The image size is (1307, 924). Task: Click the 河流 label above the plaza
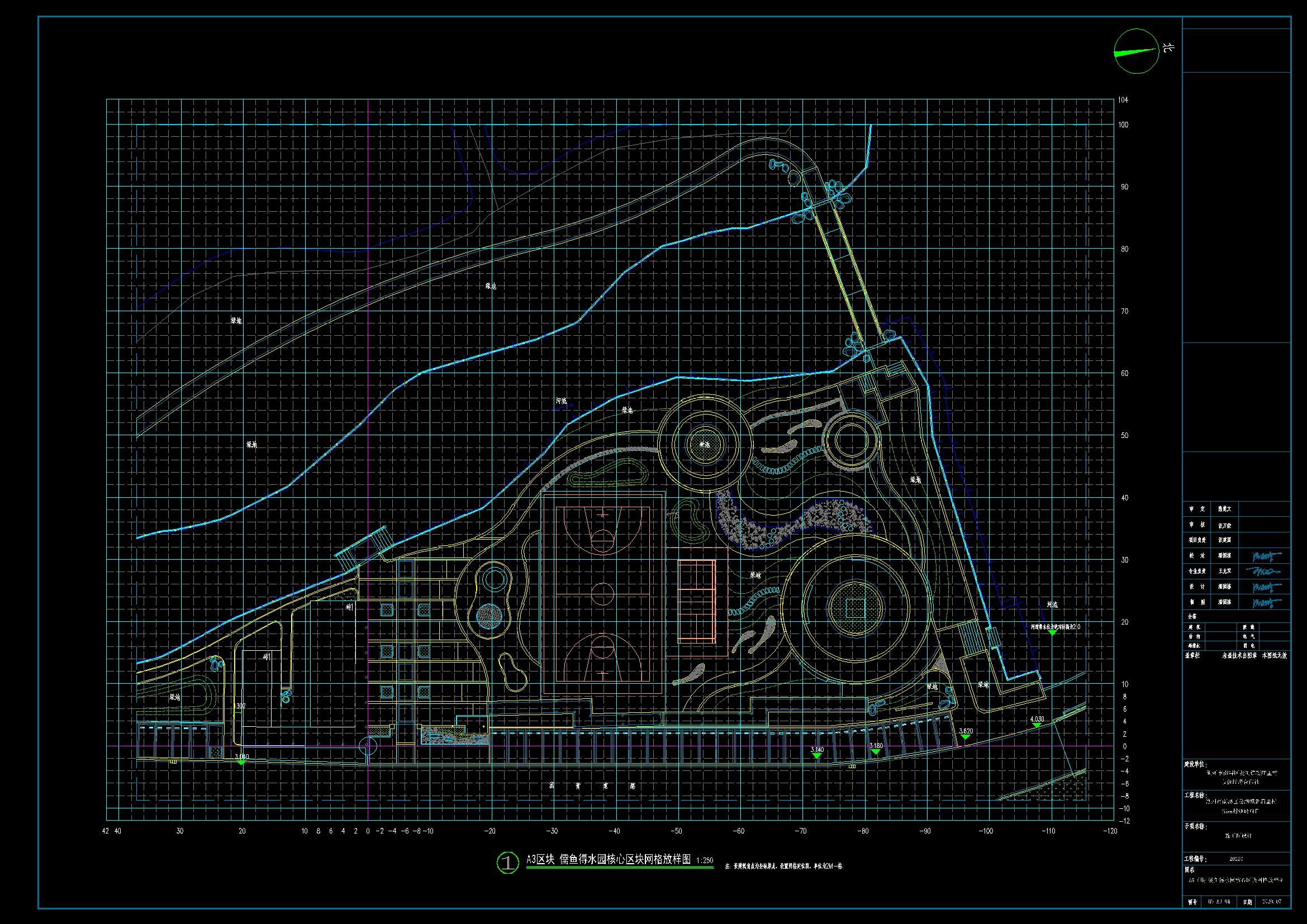(561, 401)
